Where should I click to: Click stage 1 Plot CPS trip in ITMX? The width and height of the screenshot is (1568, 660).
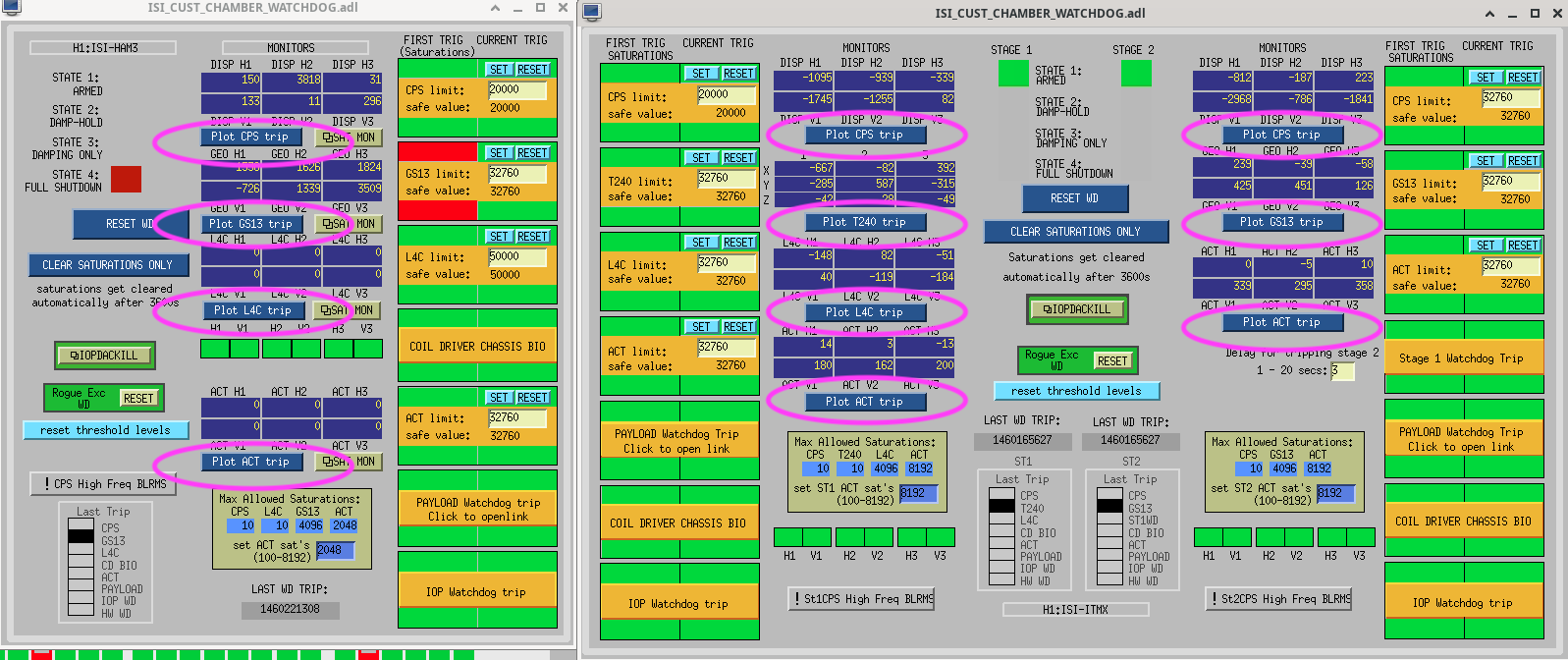point(864,135)
